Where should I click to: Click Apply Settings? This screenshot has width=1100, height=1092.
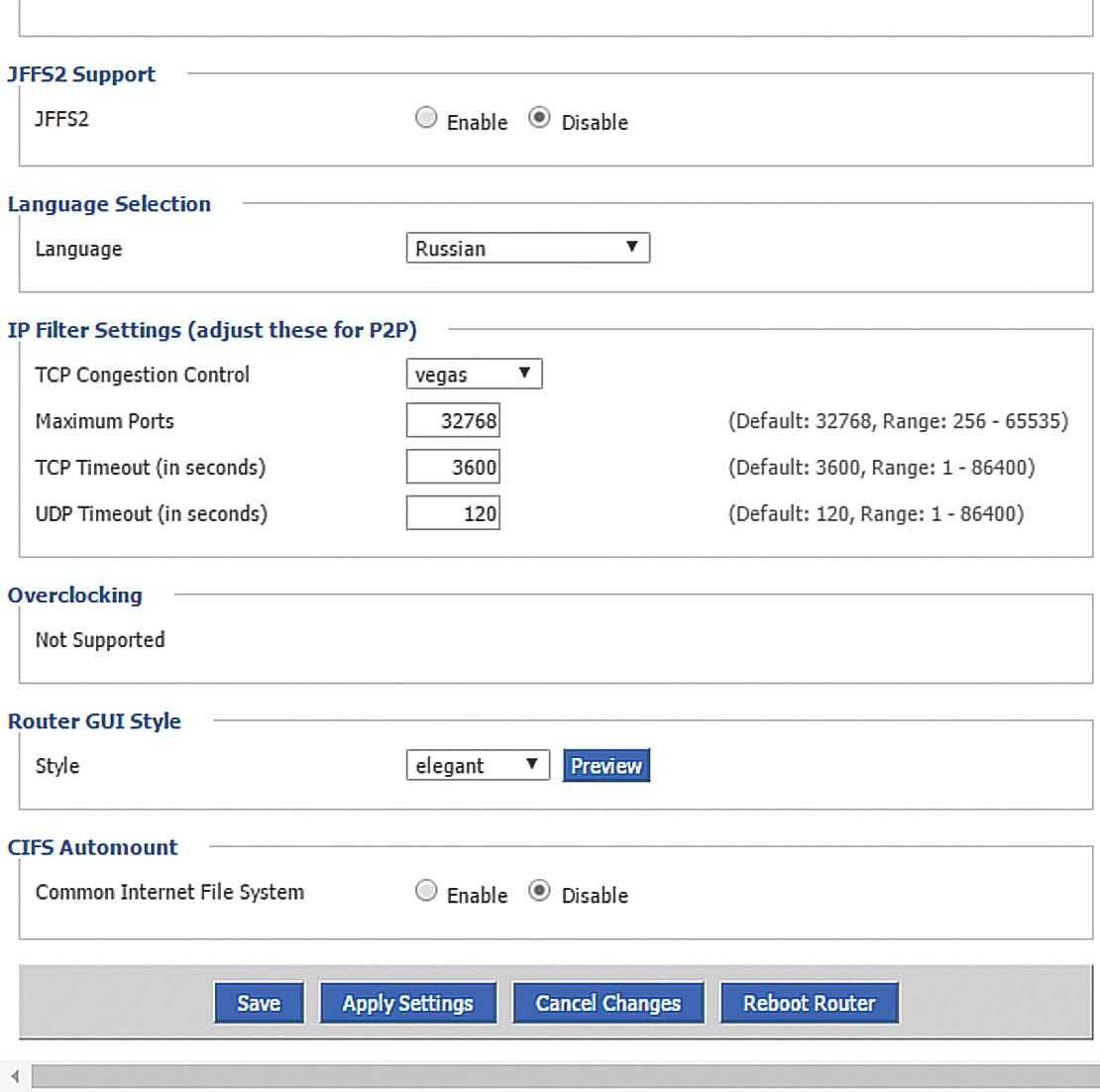[407, 1003]
